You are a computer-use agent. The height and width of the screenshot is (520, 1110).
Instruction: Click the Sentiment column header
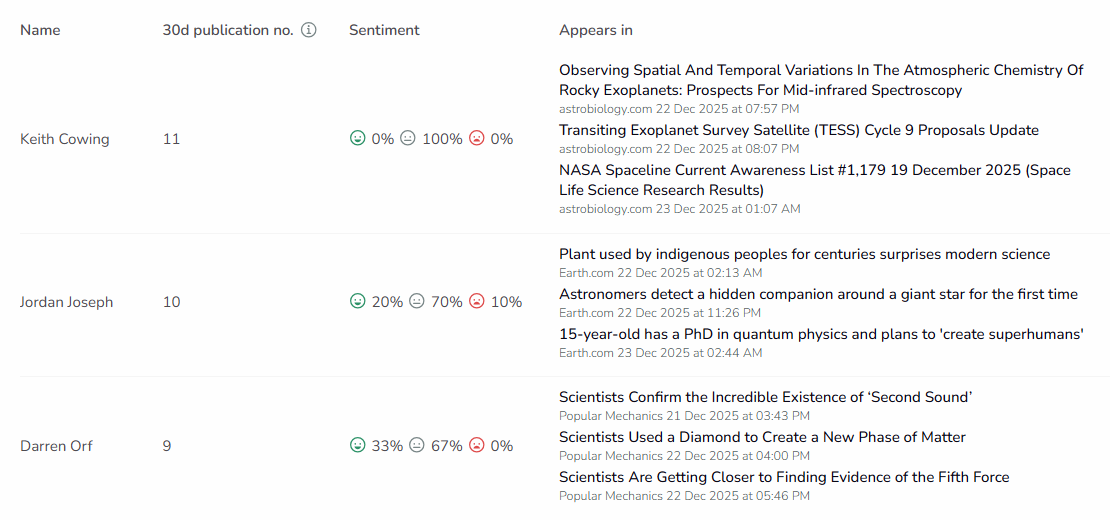[384, 30]
